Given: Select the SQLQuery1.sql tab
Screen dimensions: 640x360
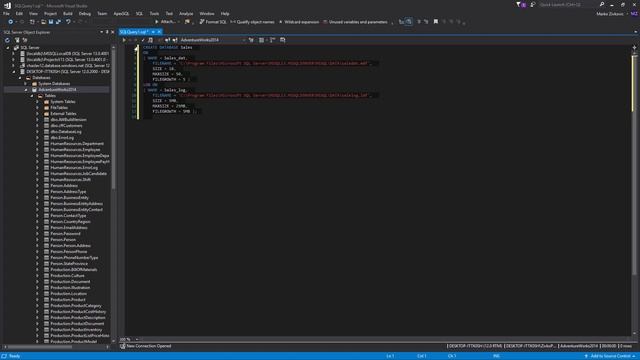Looking at the screenshot, I should 134,32.
